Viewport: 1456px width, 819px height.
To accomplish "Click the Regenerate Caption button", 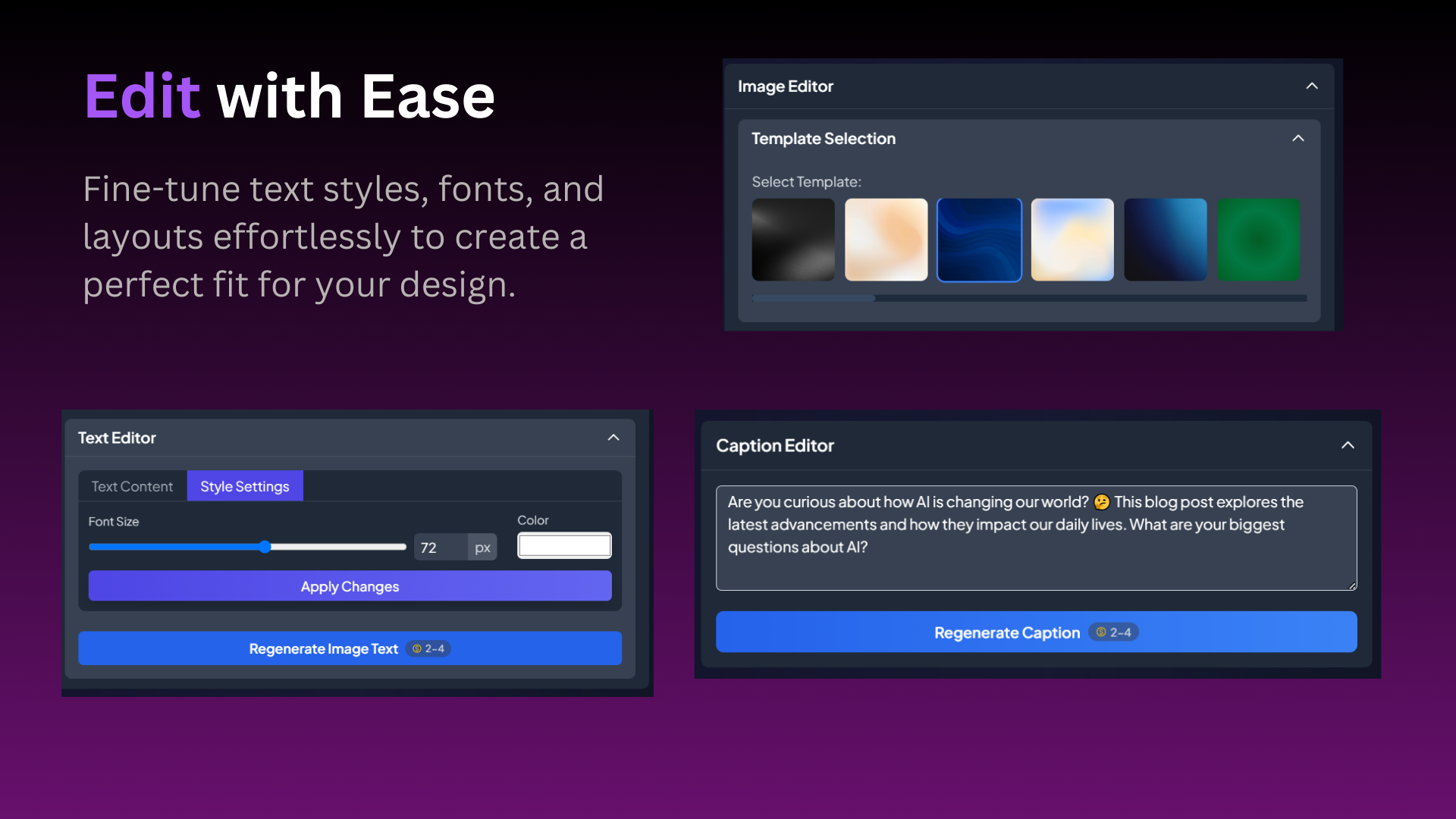I will coord(1036,632).
